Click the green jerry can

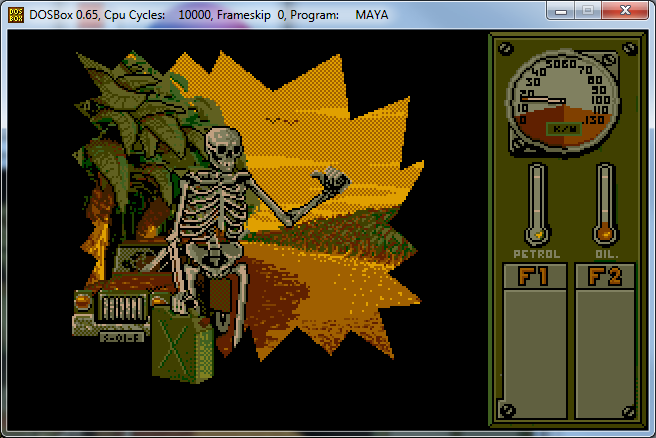[183, 343]
